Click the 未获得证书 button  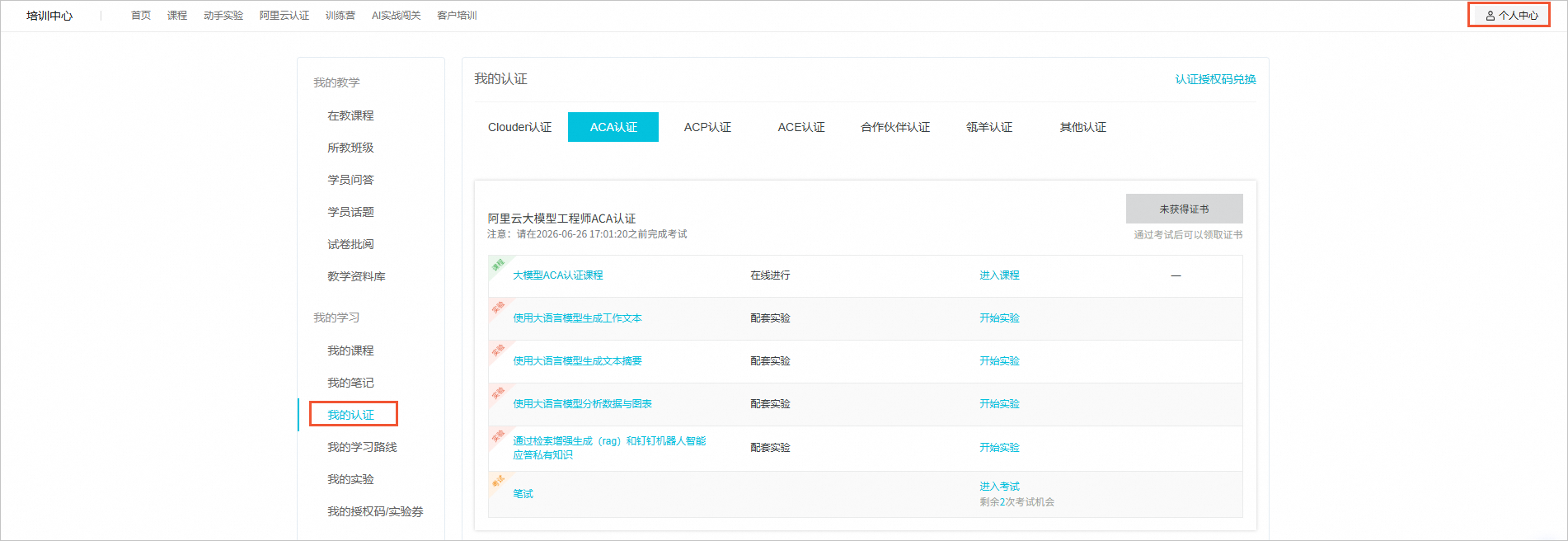point(1184,209)
